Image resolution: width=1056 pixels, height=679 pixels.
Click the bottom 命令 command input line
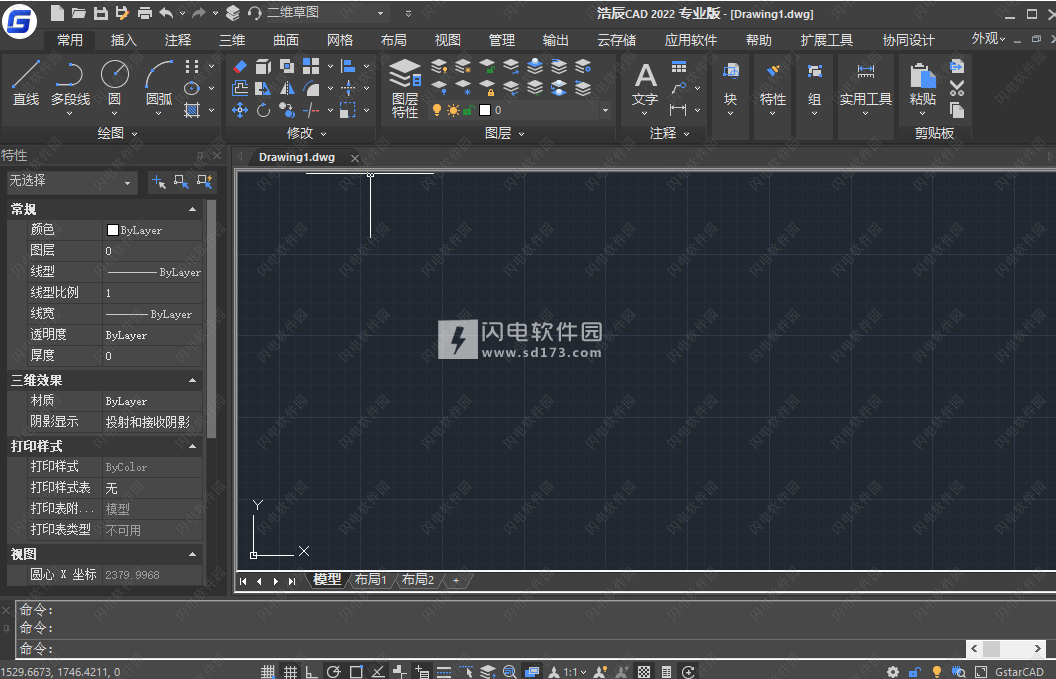[490, 649]
